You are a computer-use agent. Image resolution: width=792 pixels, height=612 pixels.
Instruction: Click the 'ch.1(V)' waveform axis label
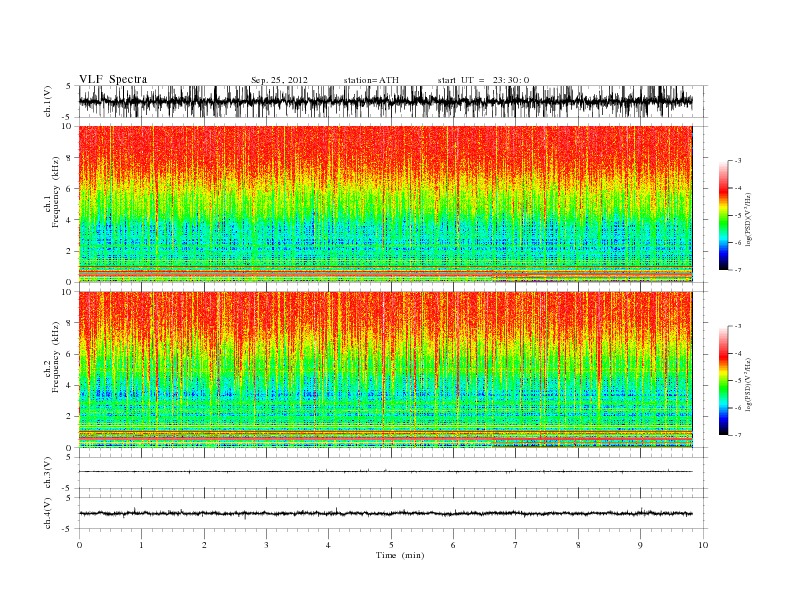point(48,102)
